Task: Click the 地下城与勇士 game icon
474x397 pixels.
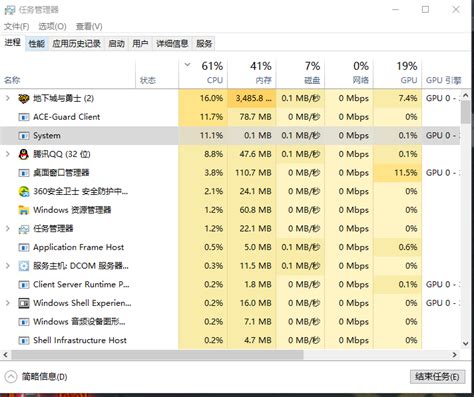Action: pos(24,98)
